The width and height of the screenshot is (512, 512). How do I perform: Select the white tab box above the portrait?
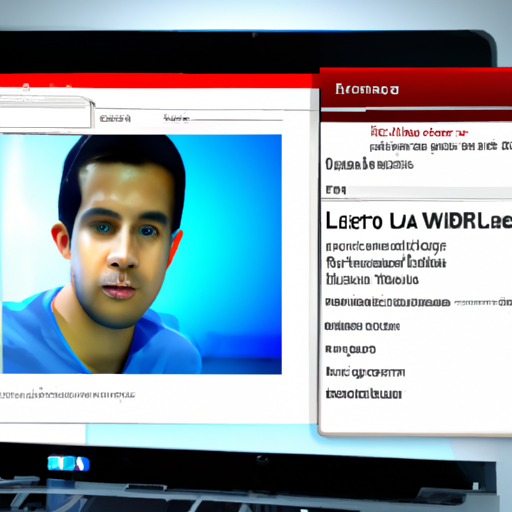click(46, 112)
